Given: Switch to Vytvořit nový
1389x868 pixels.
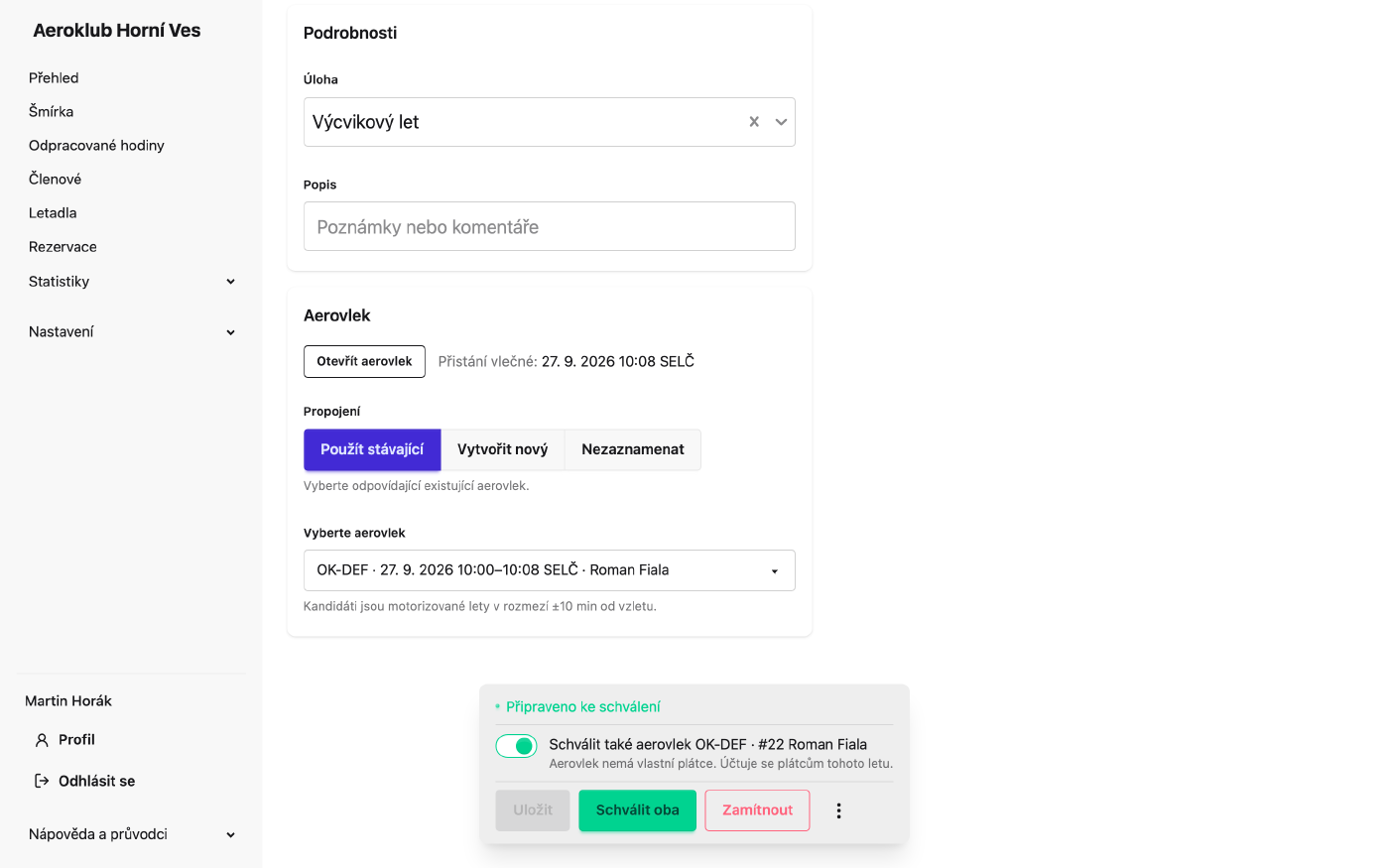Looking at the screenshot, I should (503, 449).
